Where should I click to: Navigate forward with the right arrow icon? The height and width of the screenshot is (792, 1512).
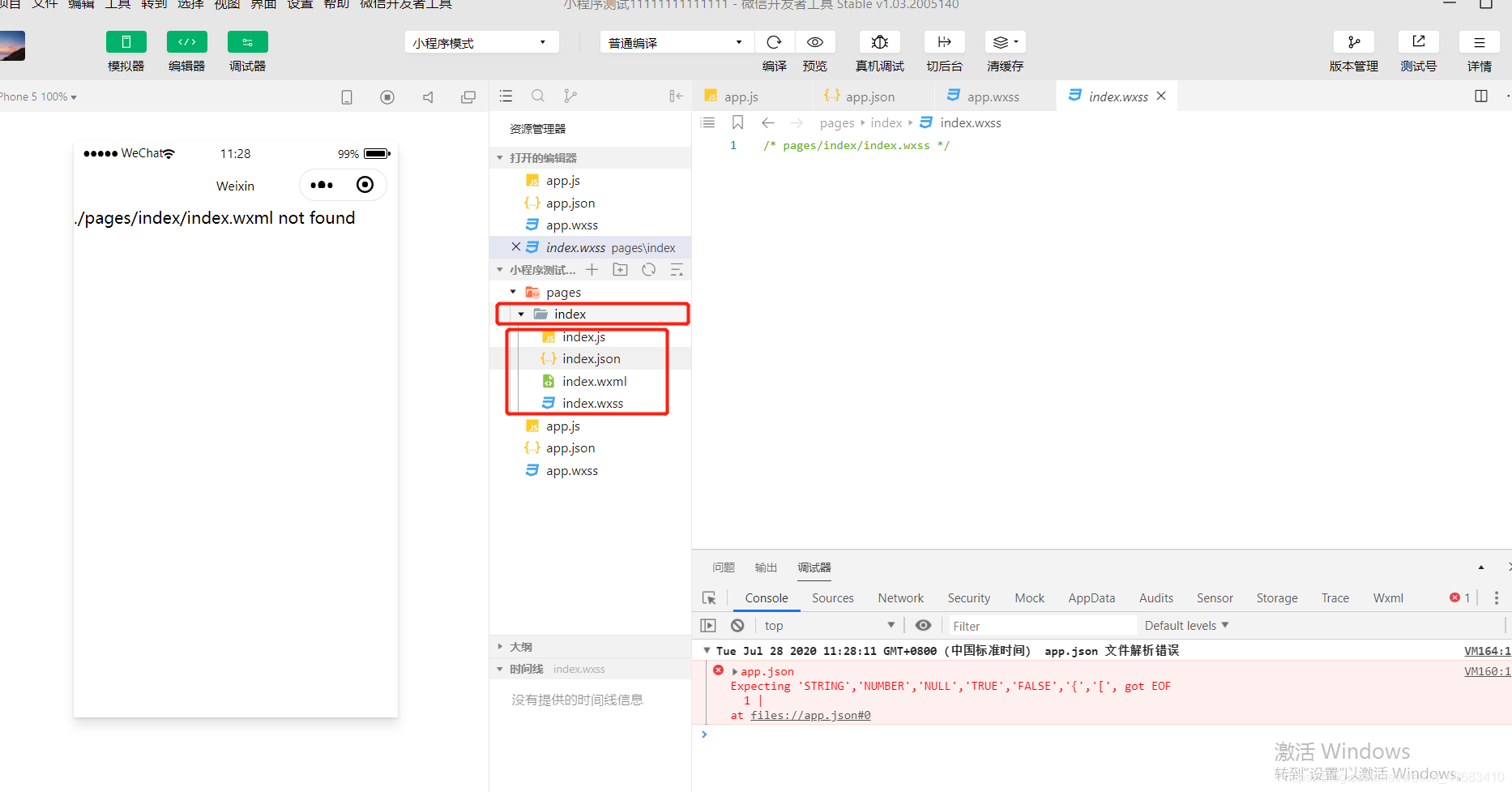[x=797, y=122]
